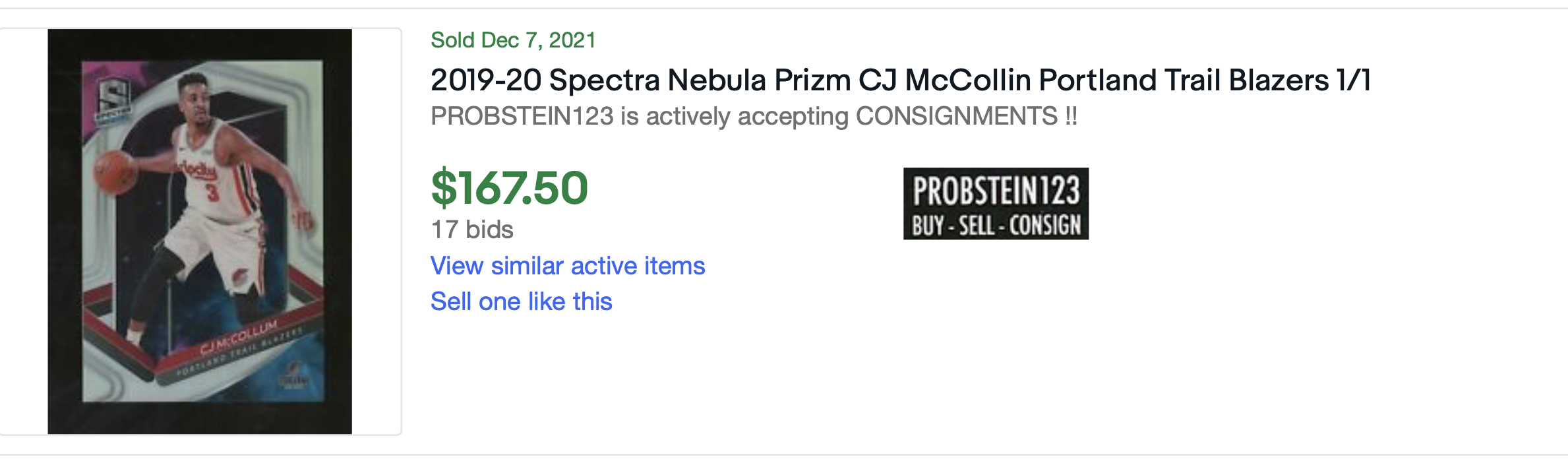This screenshot has width=1568, height=467.
Task: Click CJ McCollin in the listing title
Action: pyautogui.click(x=945, y=80)
